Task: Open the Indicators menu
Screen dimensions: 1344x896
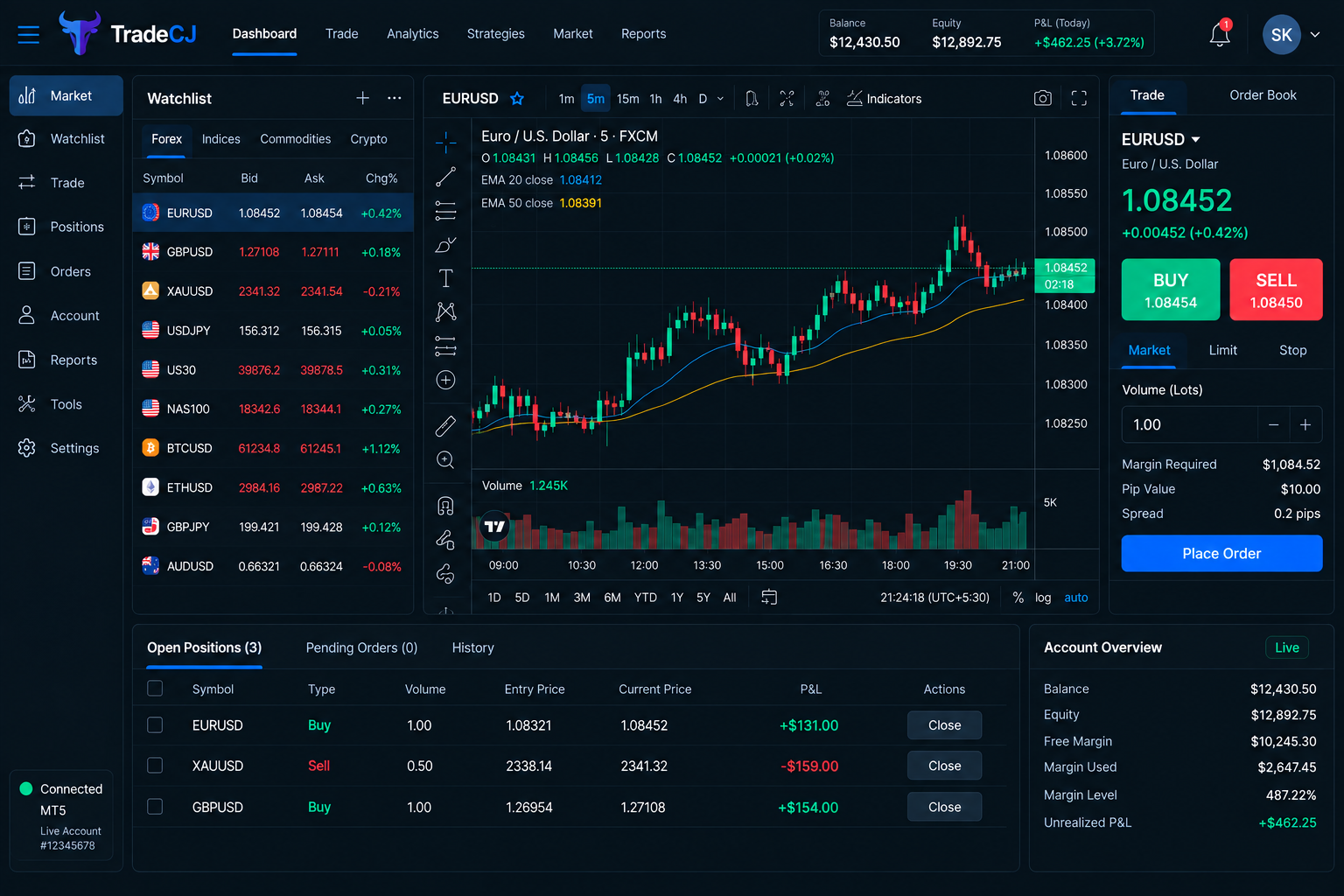Action: tap(884, 98)
